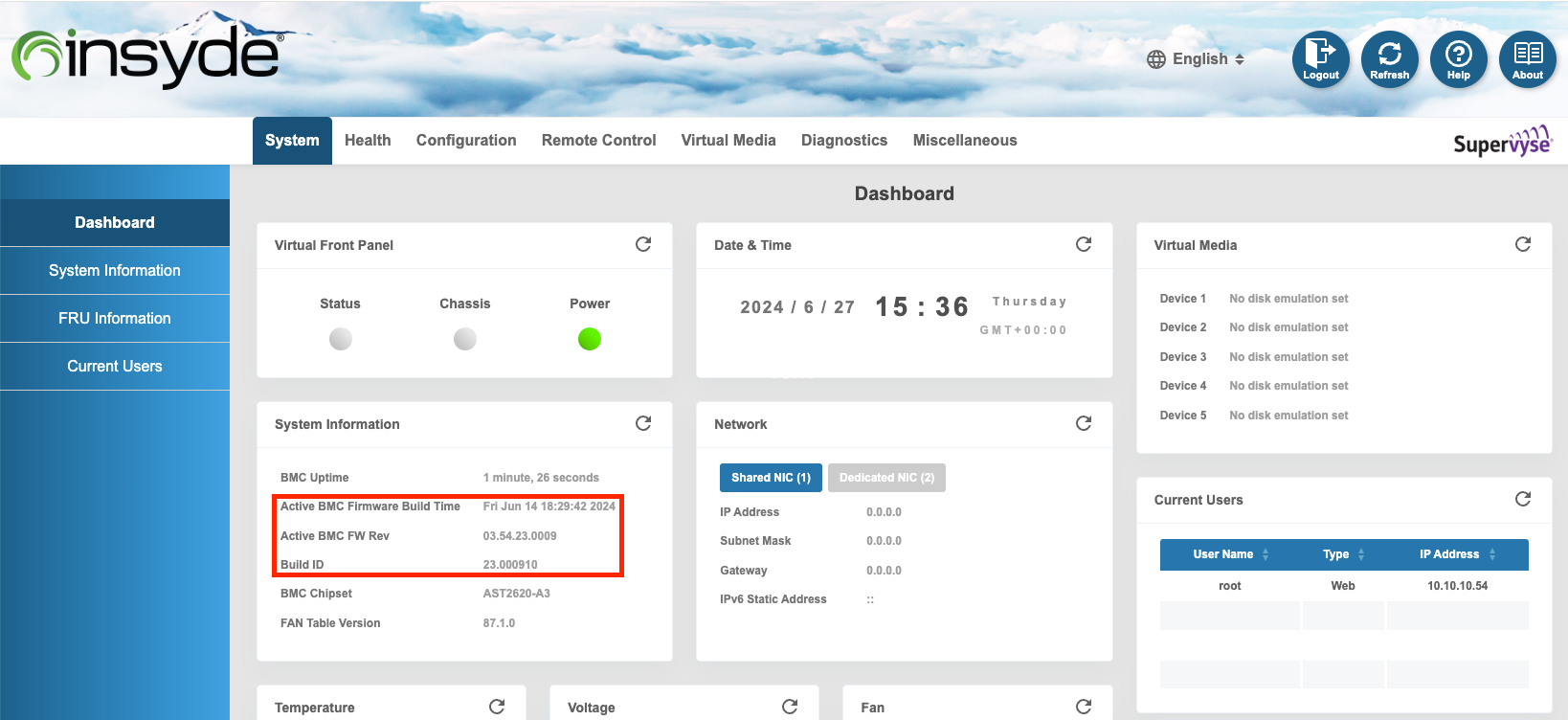Go to FRU Information in sidebar
The image size is (1568, 720).
pyautogui.click(x=115, y=318)
